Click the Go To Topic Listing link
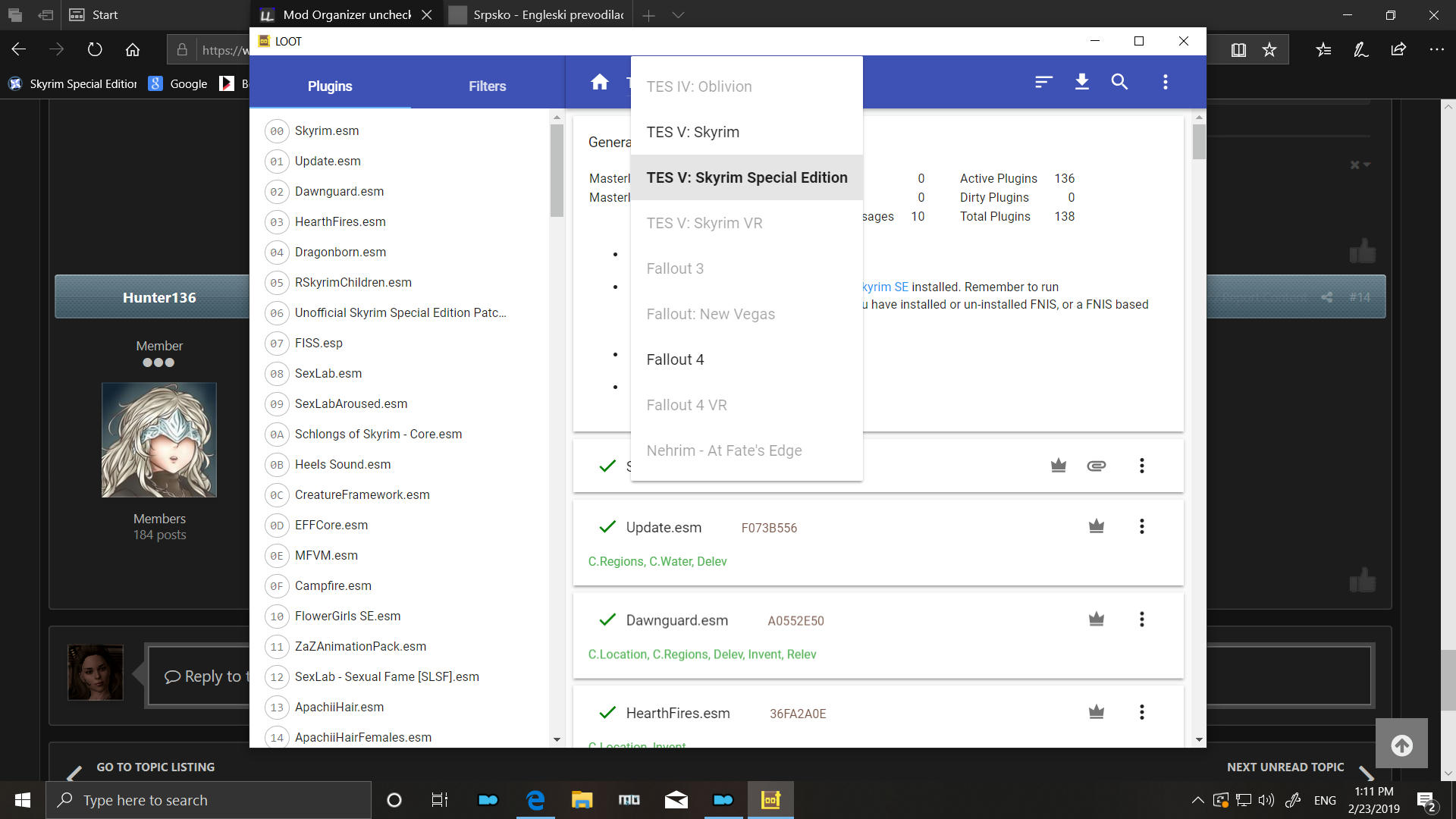This screenshot has width=1456, height=819. pyautogui.click(x=155, y=767)
